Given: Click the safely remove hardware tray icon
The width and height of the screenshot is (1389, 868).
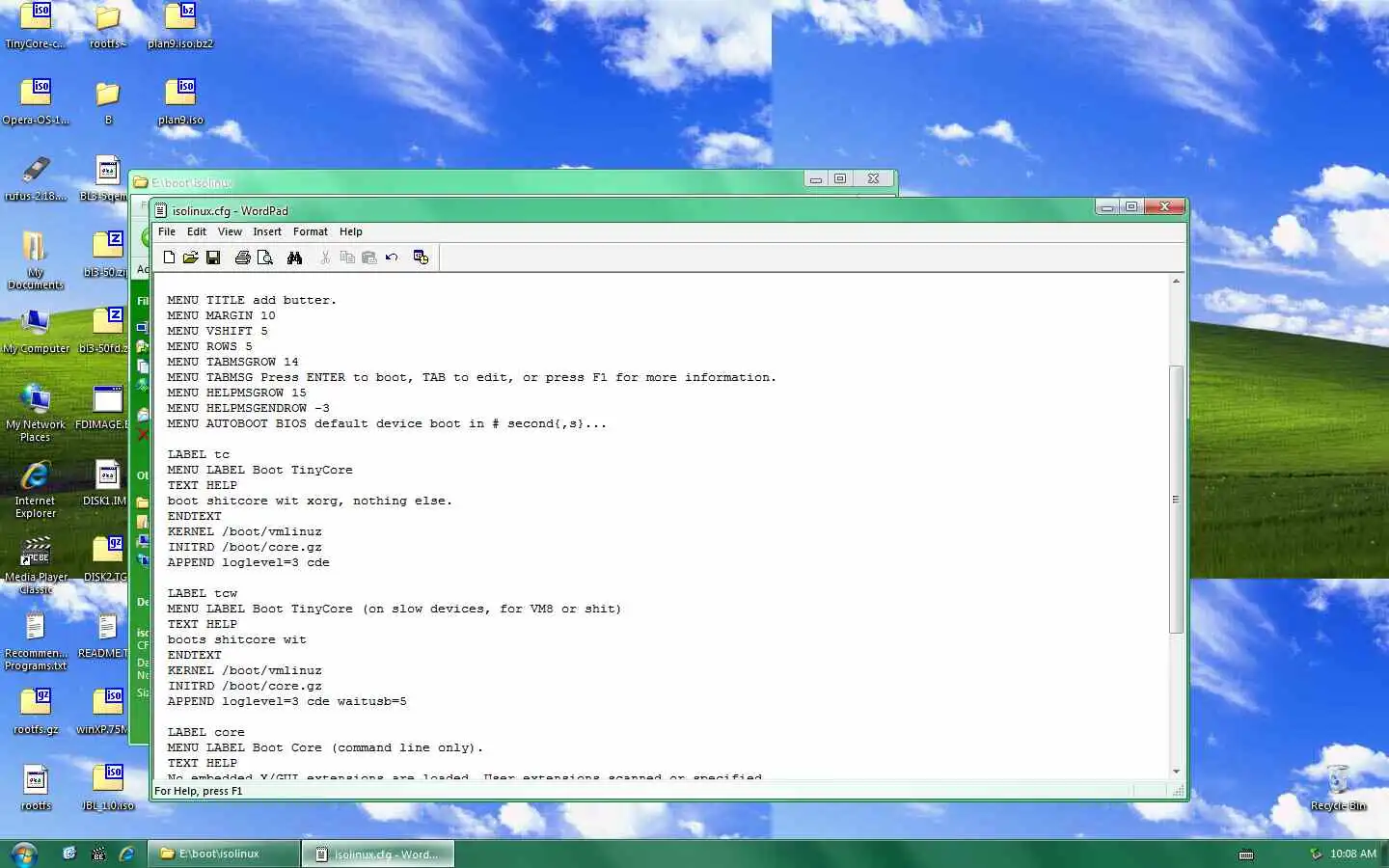Looking at the screenshot, I should [1316, 854].
